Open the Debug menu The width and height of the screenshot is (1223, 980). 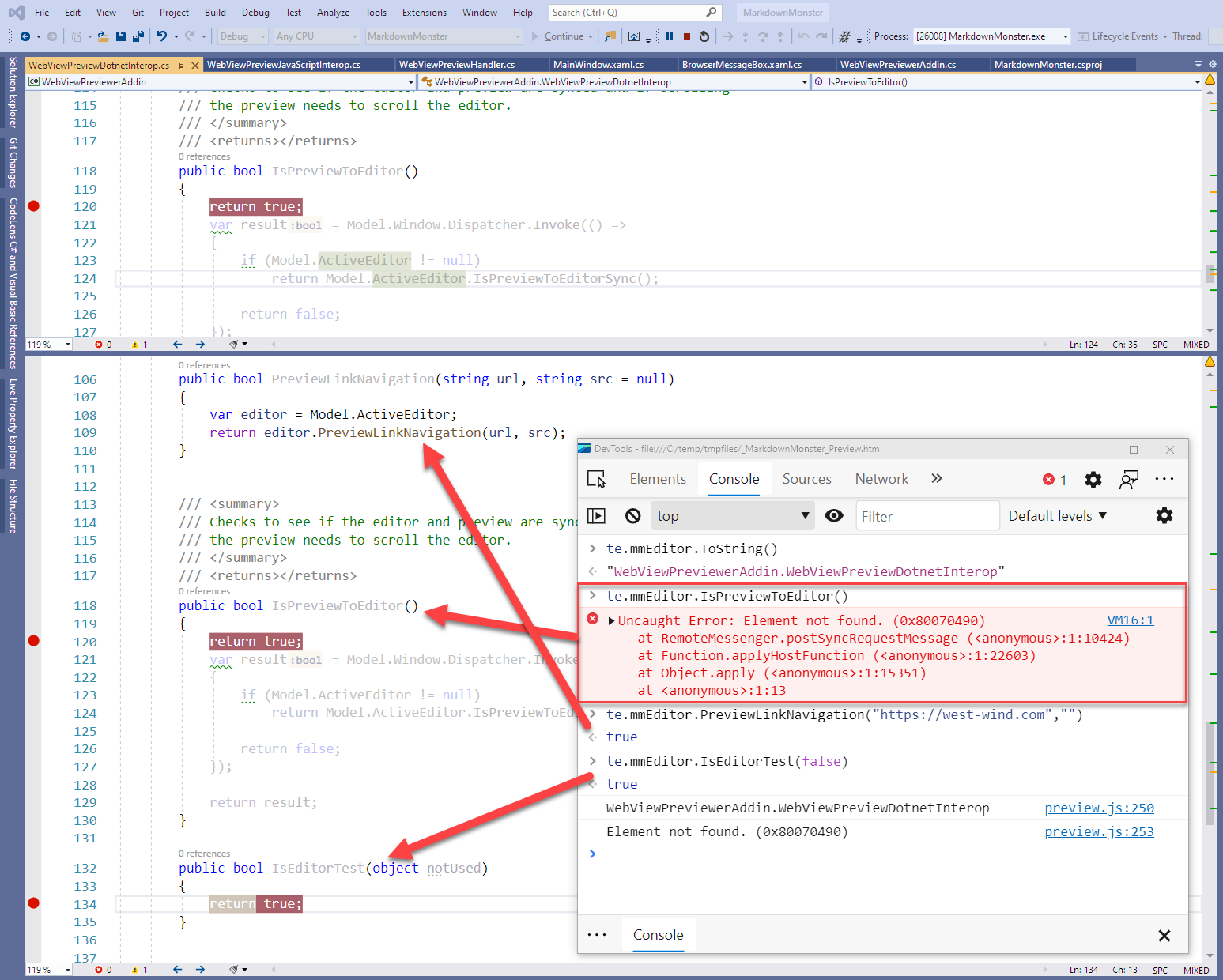point(255,13)
